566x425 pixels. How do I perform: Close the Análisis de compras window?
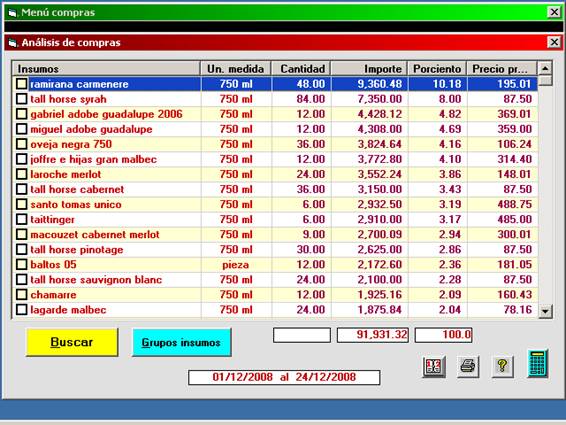click(x=554, y=42)
